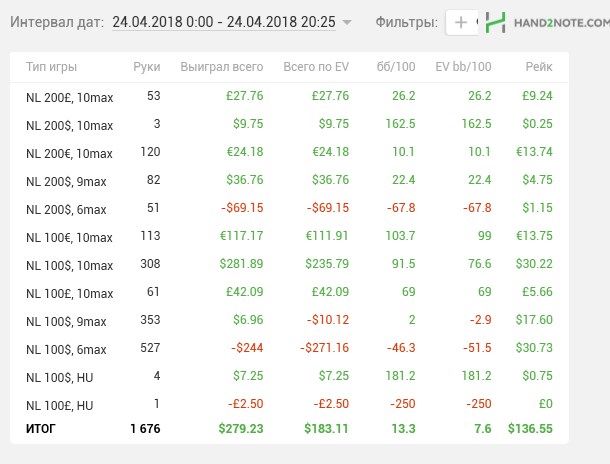Select the NL 200$, 9max row
This screenshot has width=610, height=464.
tap(66, 181)
